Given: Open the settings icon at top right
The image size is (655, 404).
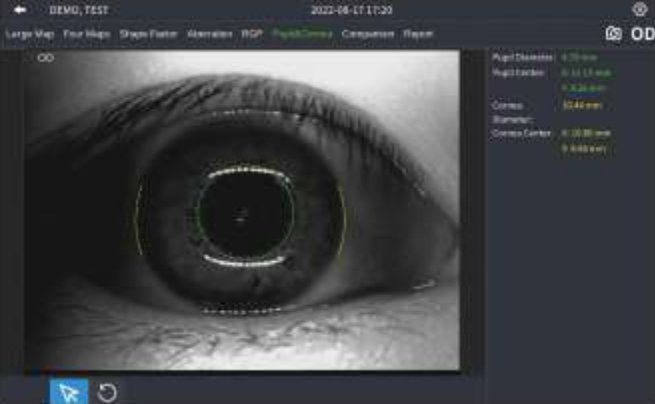Looking at the screenshot, I should pos(640,9).
